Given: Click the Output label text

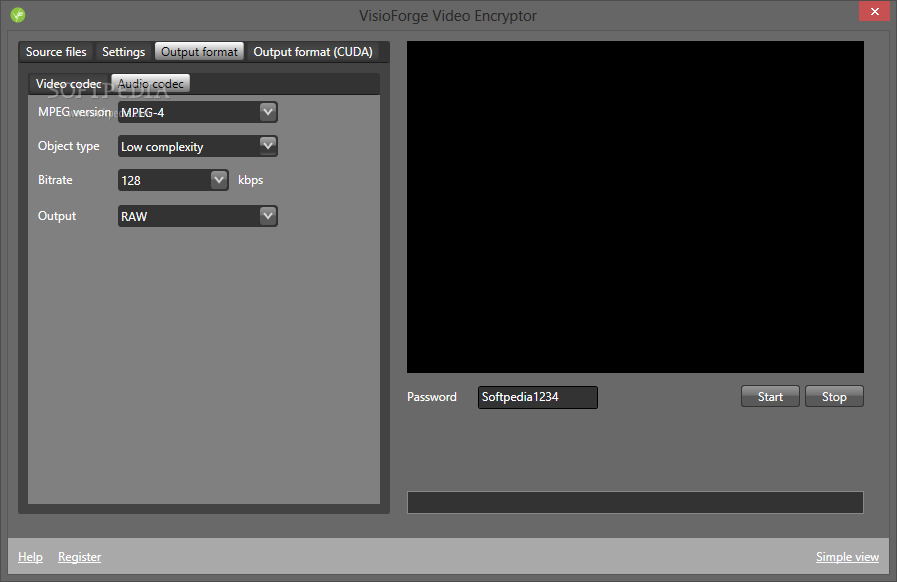Looking at the screenshot, I should tap(57, 216).
